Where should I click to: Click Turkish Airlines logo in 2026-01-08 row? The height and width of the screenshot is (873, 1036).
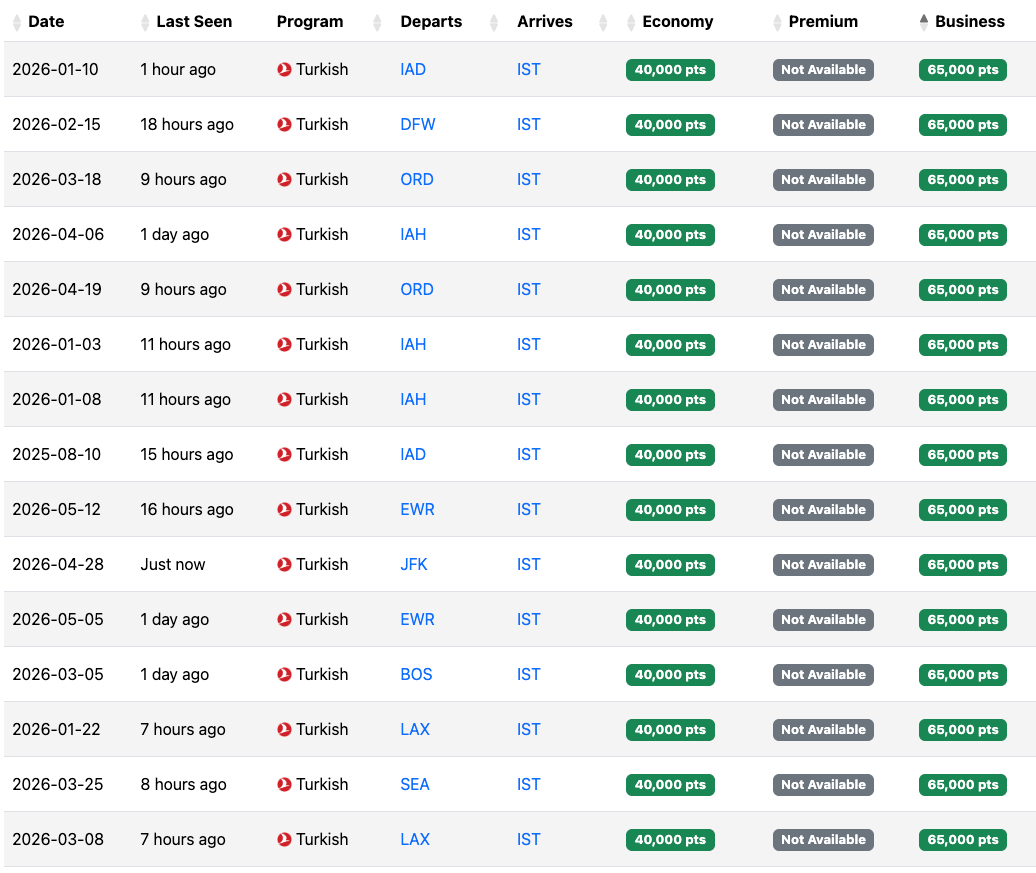[284, 399]
